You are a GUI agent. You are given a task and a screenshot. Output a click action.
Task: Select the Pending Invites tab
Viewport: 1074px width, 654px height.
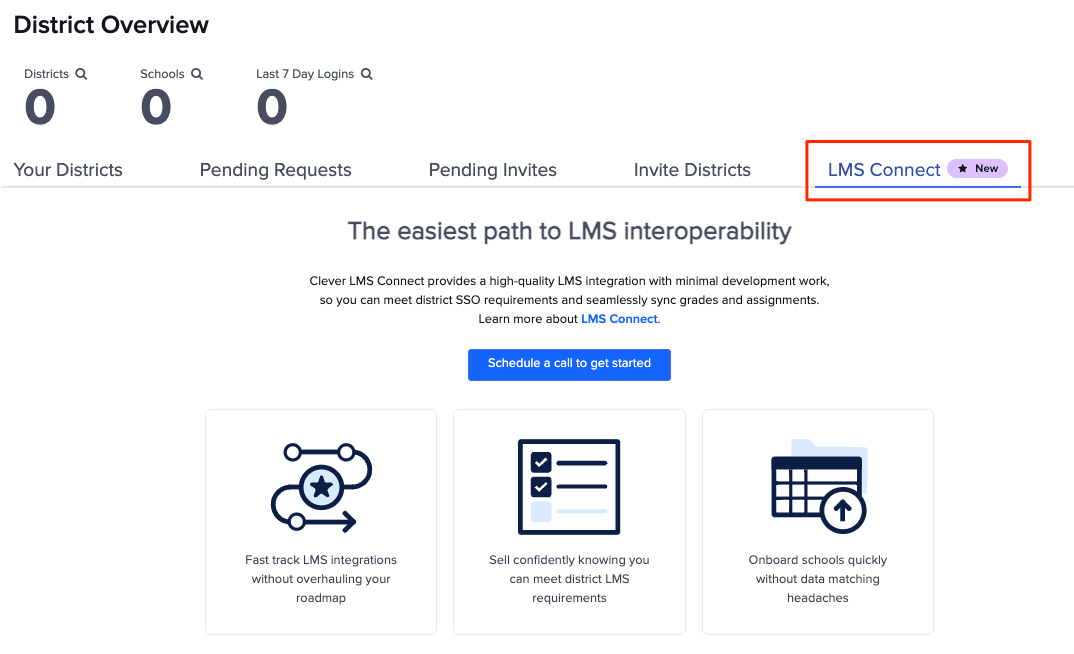coord(492,170)
